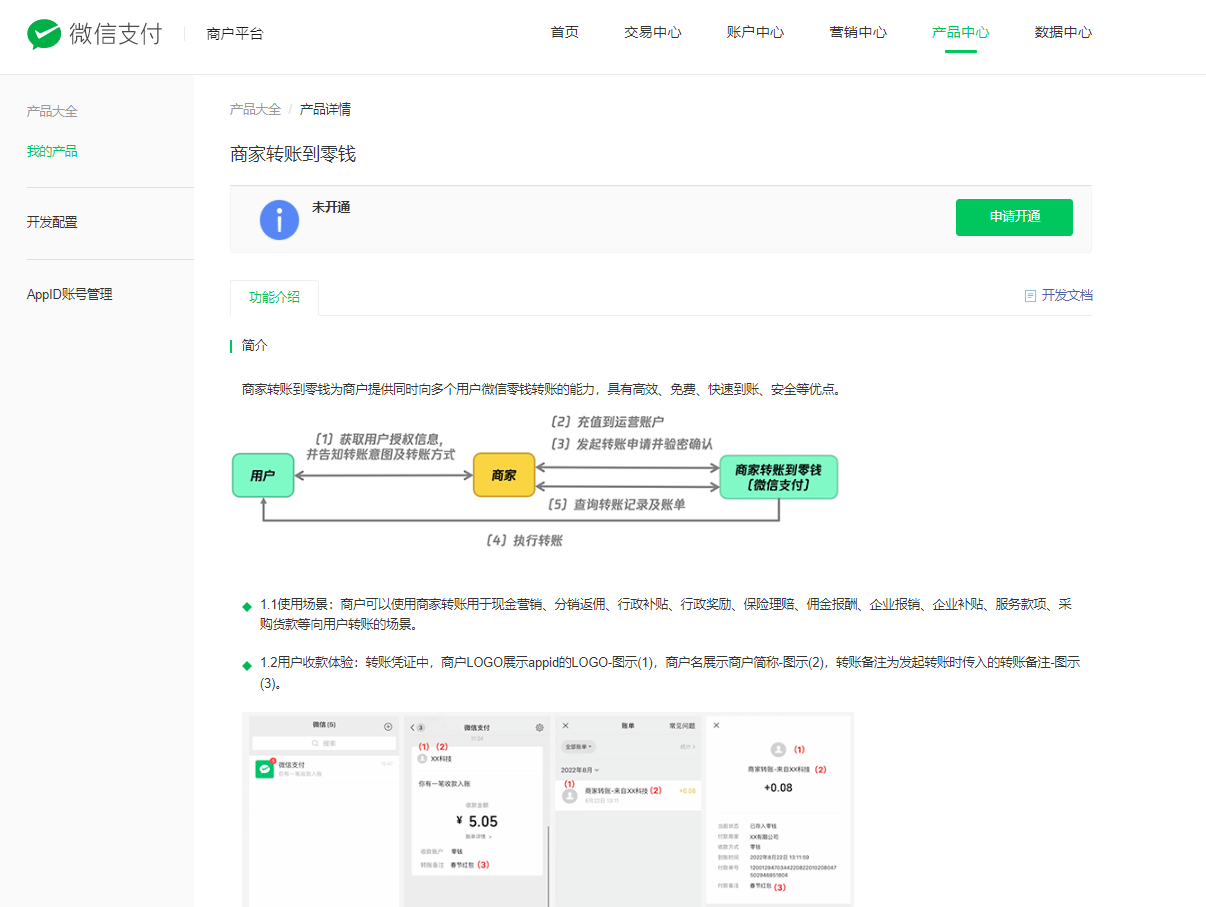Select 产品中心 from the top menu

(x=960, y=32)
